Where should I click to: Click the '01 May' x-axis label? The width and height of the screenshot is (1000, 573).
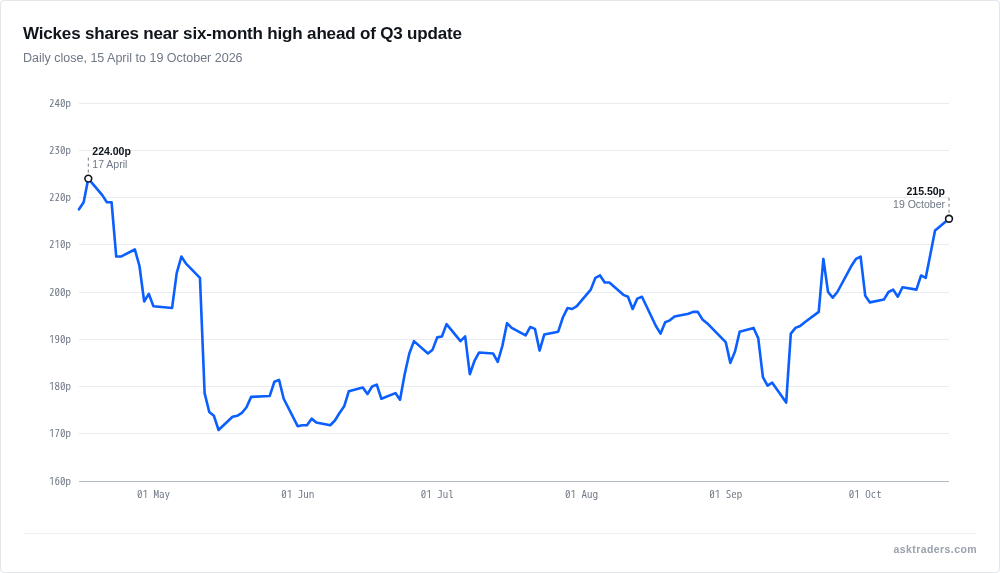pos(154,495)
